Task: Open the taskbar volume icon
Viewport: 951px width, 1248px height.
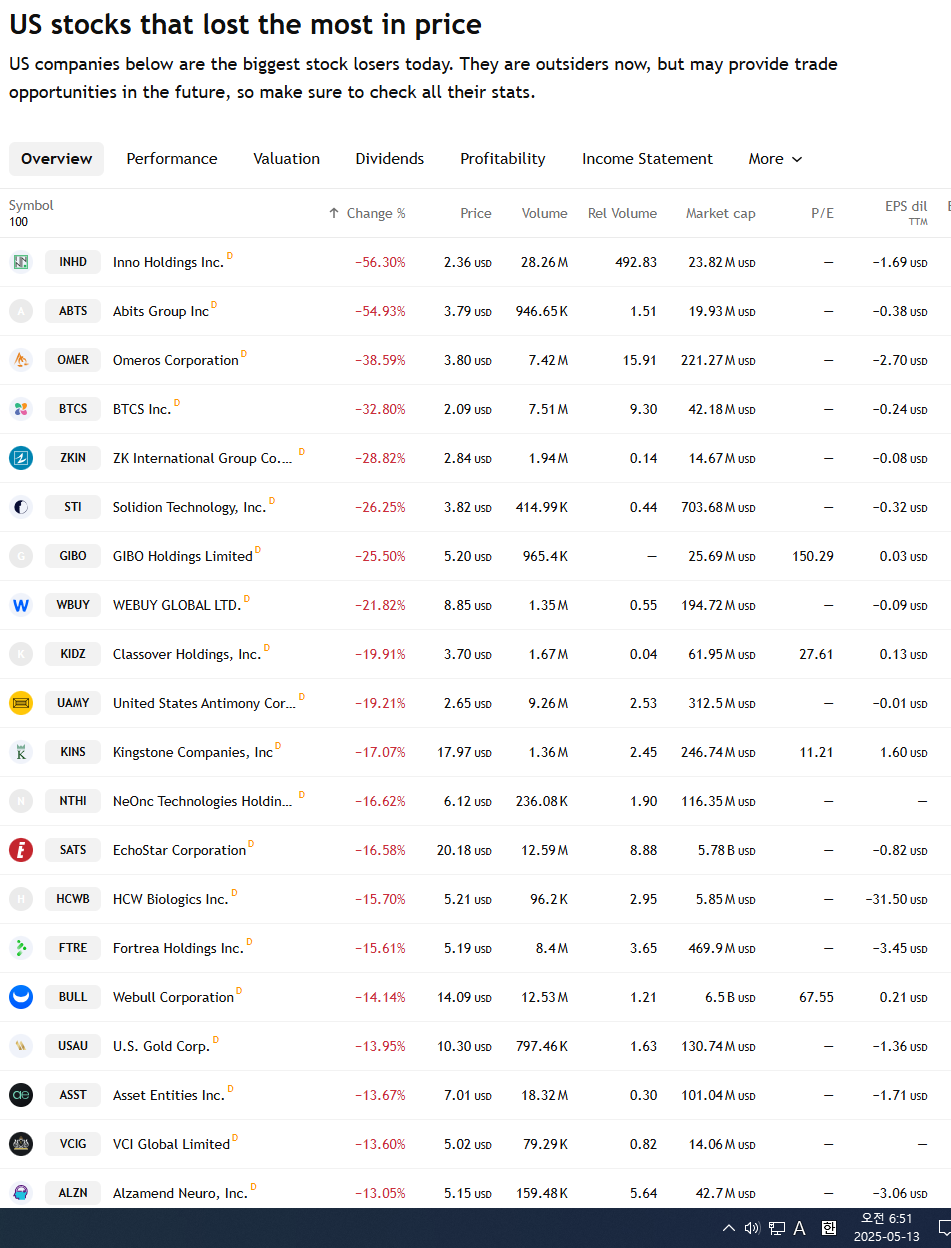Action: click(752, 1228)
